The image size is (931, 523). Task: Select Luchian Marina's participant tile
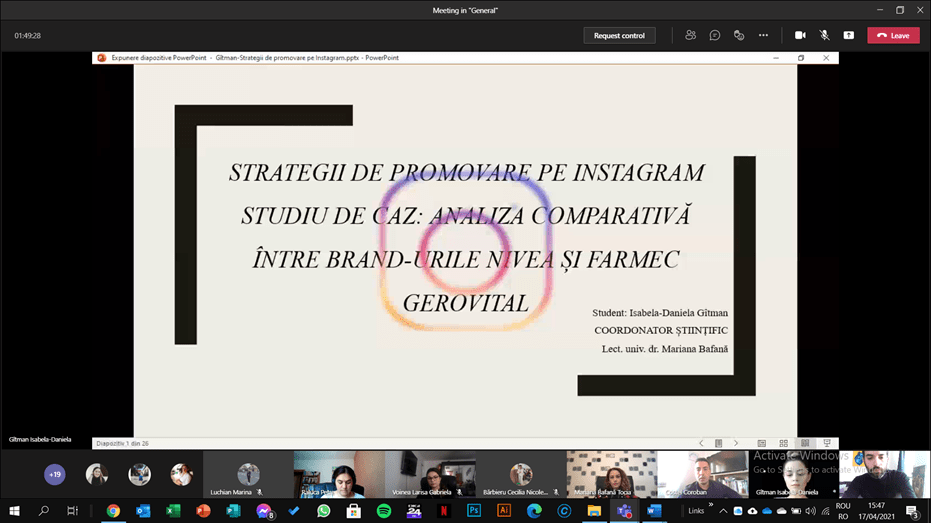coord(248,475)
